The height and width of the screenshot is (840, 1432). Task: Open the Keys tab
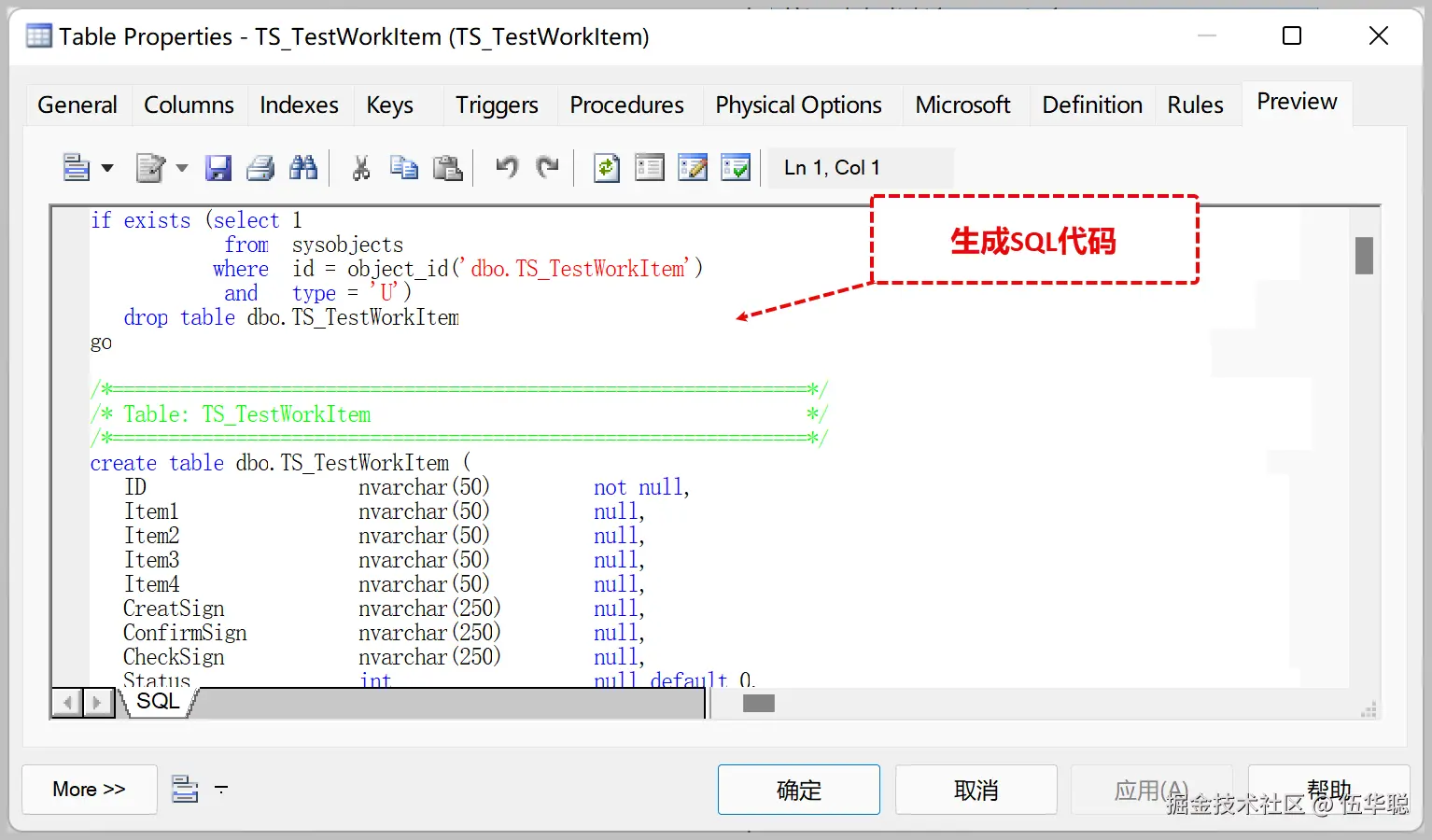389,105
